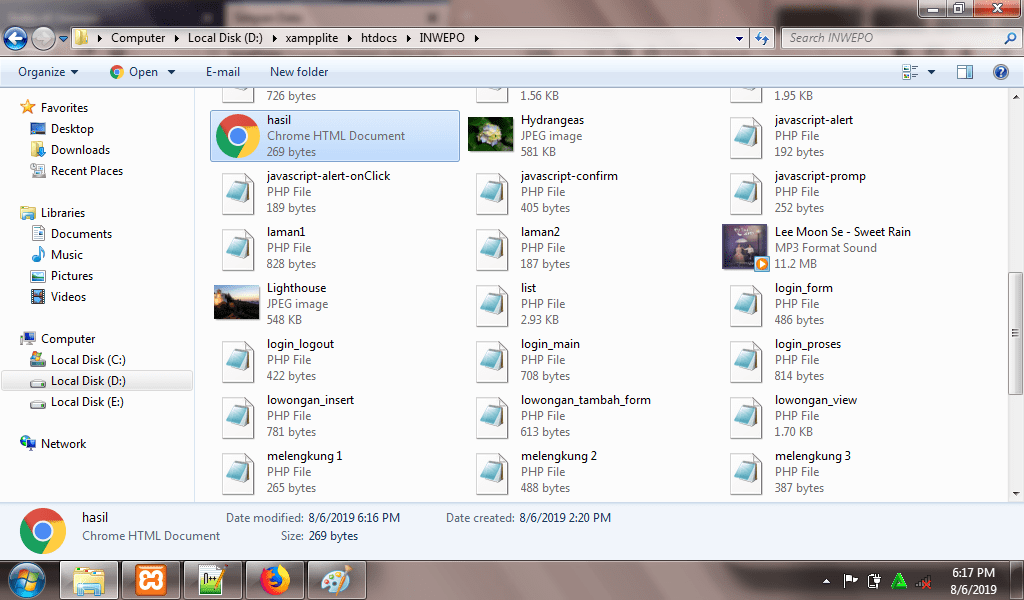Open Recent Places in Favorites
The height and width of the screenshot is (600, 1024).
coord(87,170)
